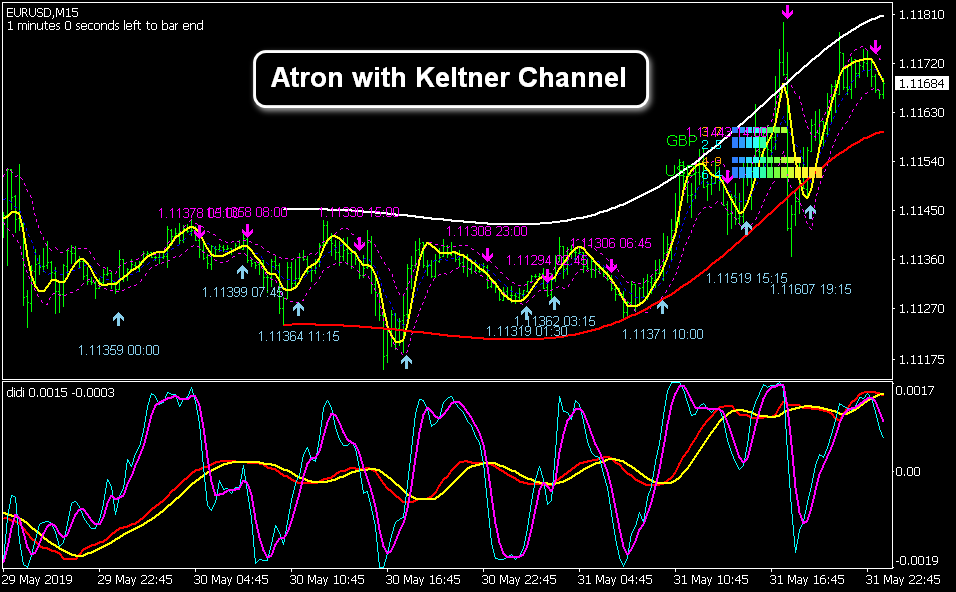Click the Atron with Keltner Channel banner
This screenshot has height=592, width=956.
[x=452, y=78]
